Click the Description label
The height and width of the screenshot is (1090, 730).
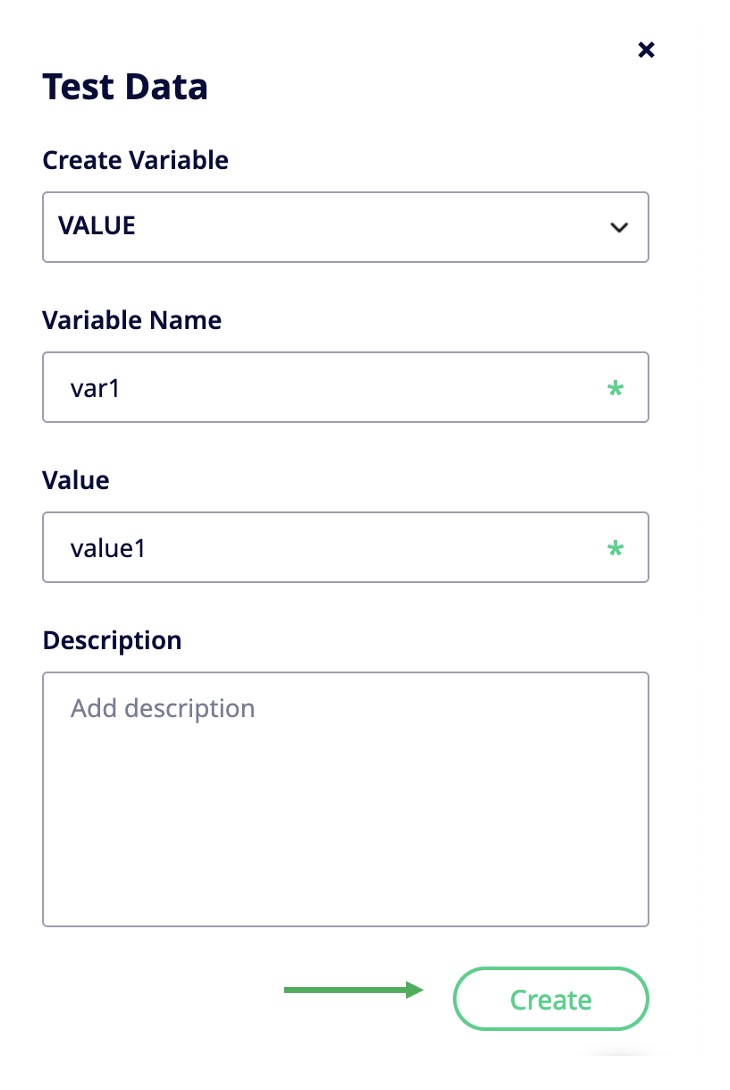point(112,641)
